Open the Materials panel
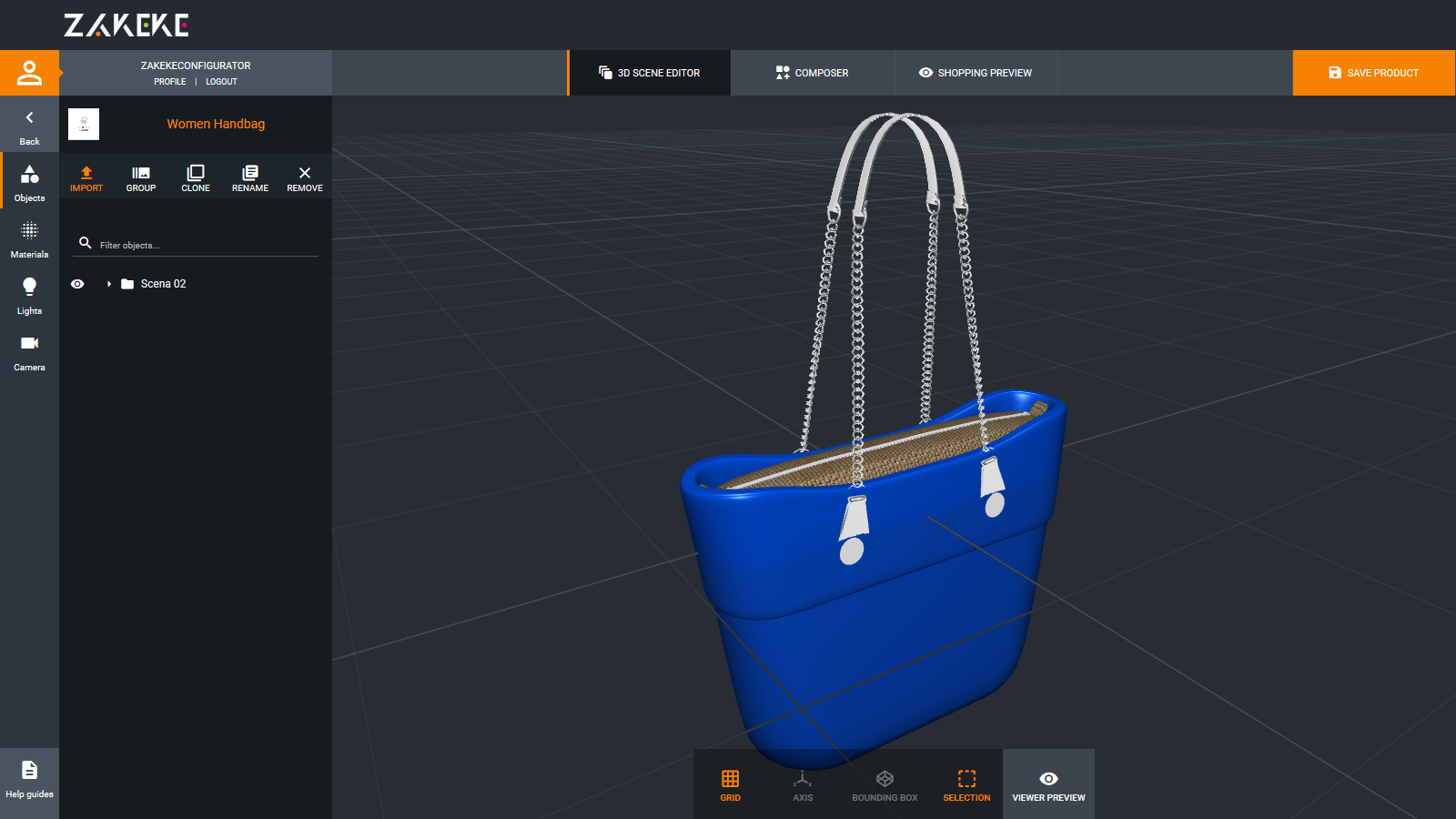This screenshot has height=819, width=1456. 29,239
